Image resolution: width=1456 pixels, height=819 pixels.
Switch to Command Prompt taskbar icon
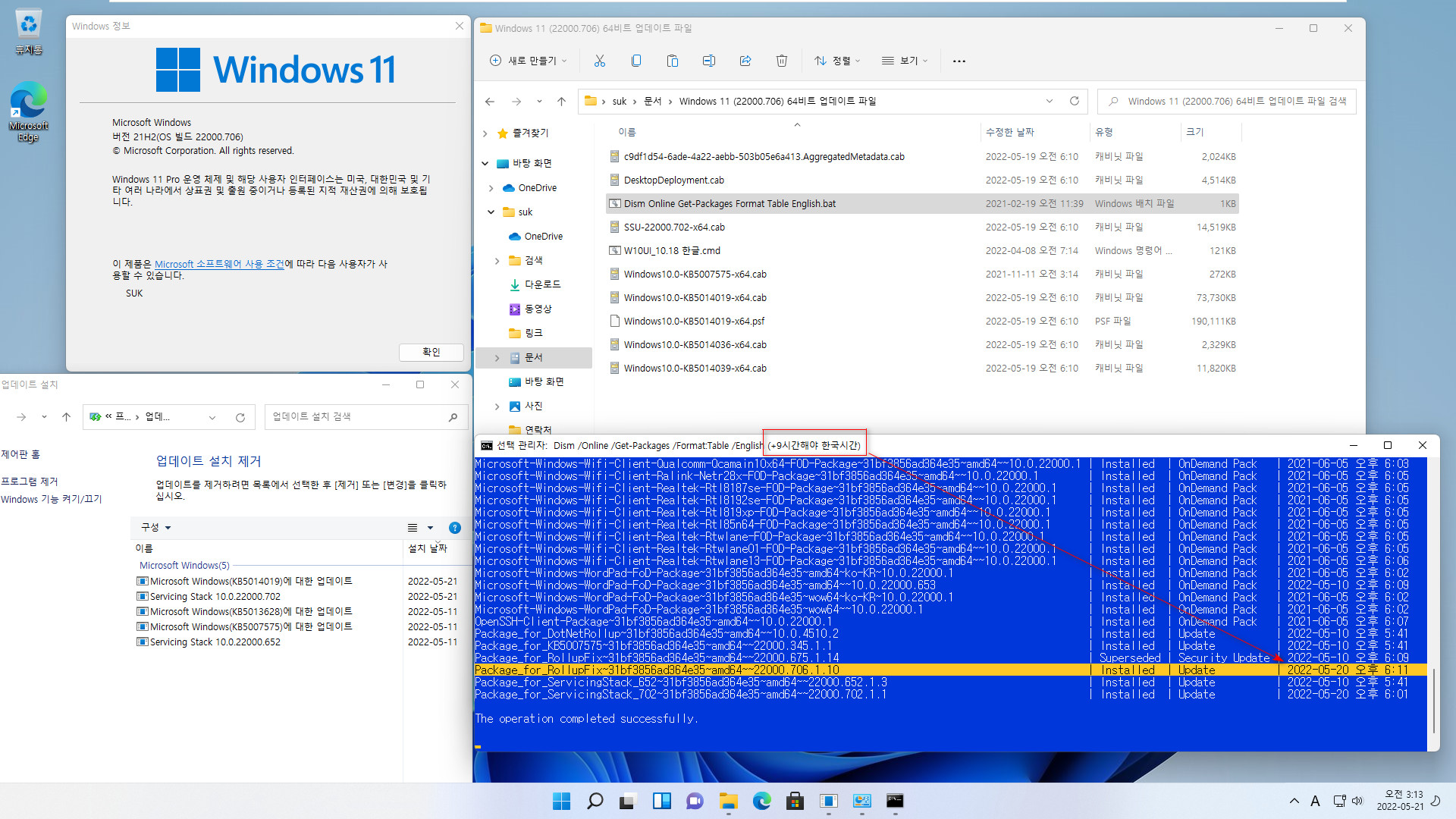click(895, 801)
